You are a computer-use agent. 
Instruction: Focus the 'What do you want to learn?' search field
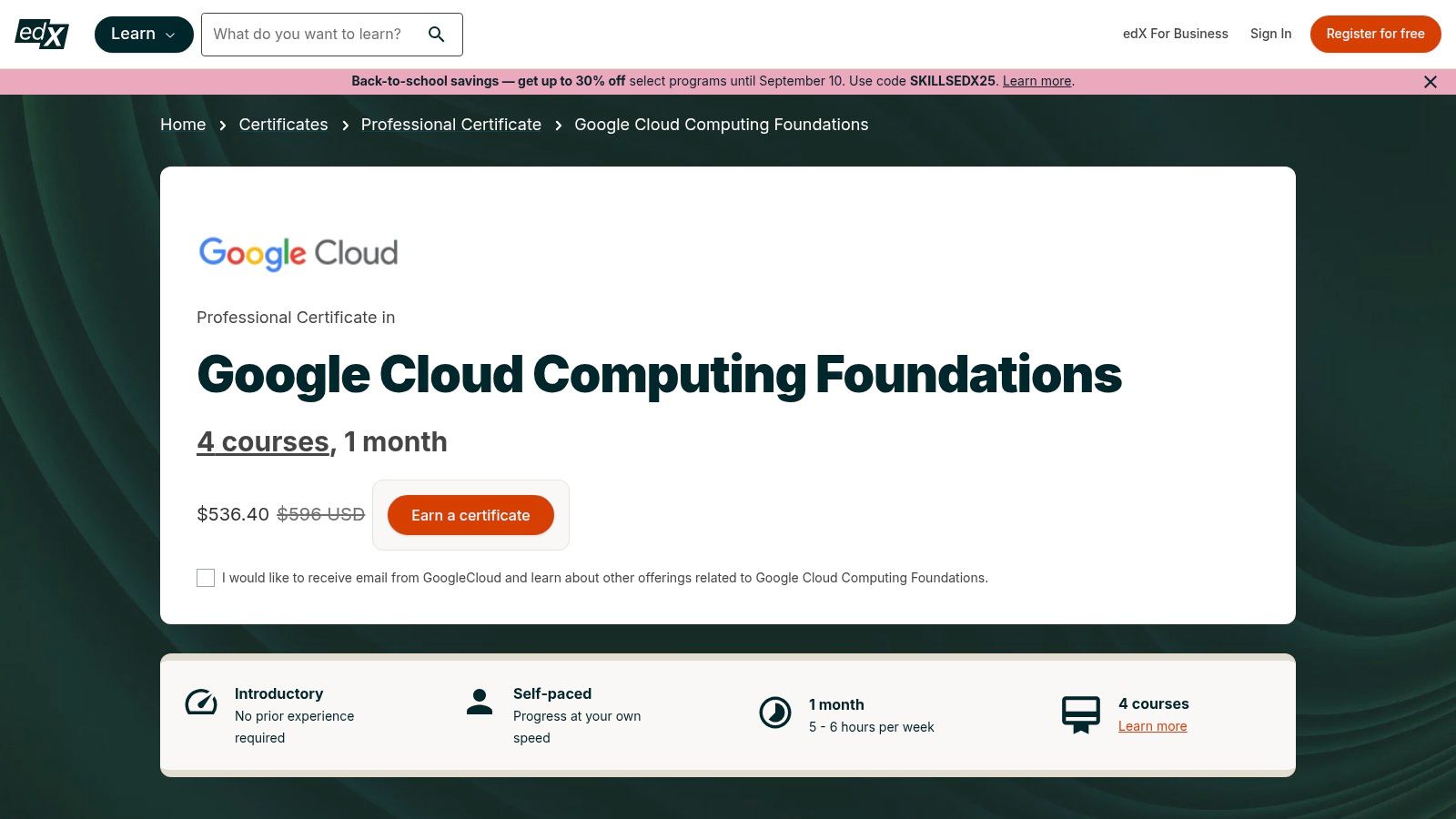(x=331, y=35)
